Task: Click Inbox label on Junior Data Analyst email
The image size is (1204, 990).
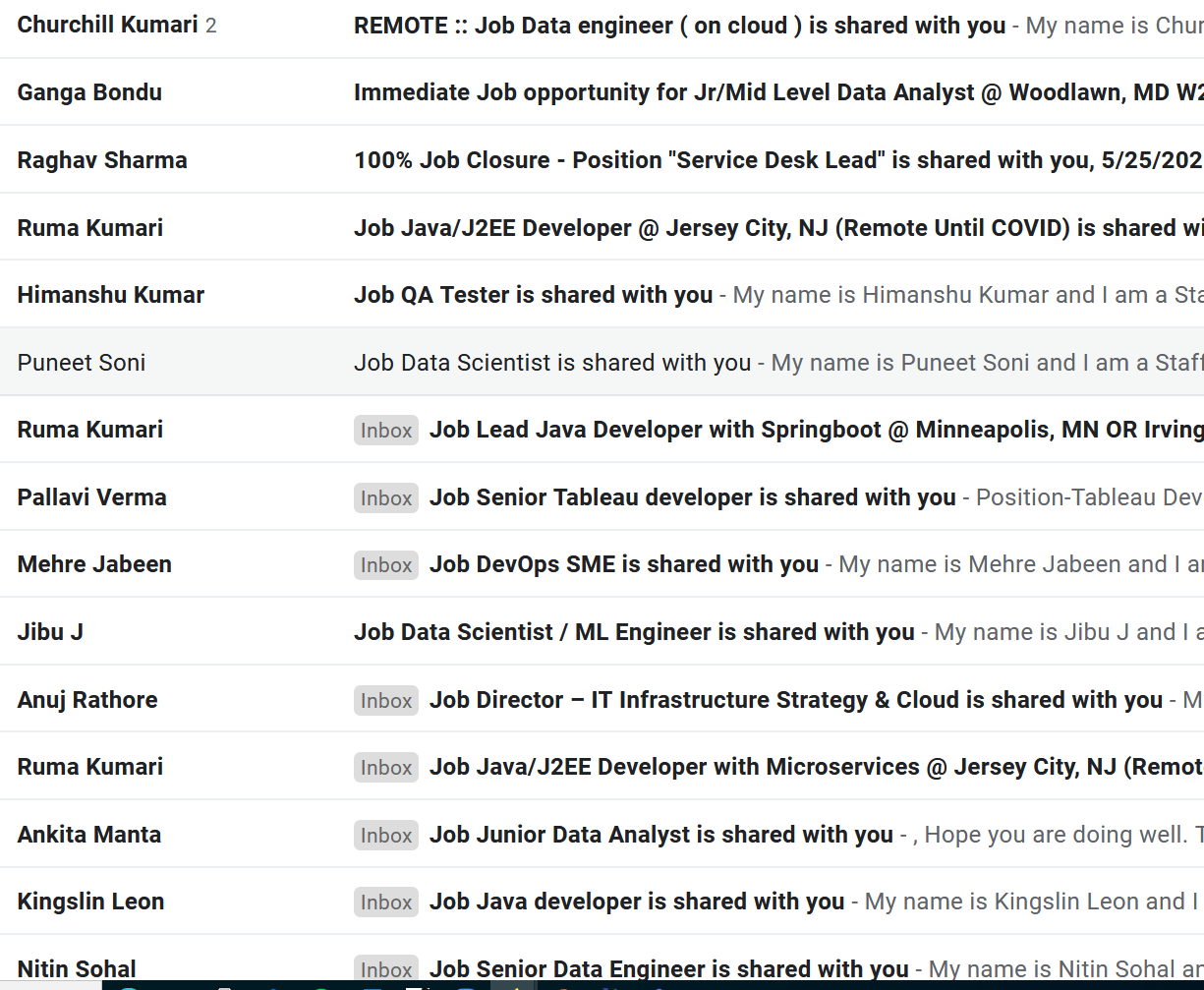Action: (386, 836)
